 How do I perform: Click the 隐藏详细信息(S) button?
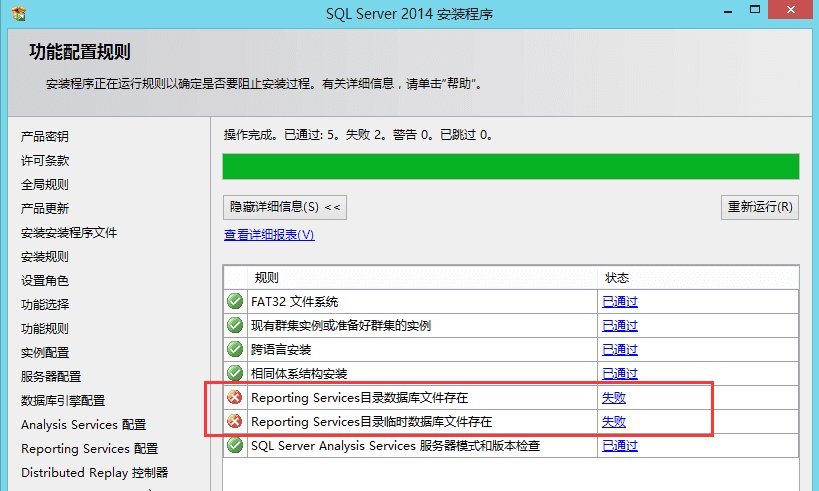point(285,207)
